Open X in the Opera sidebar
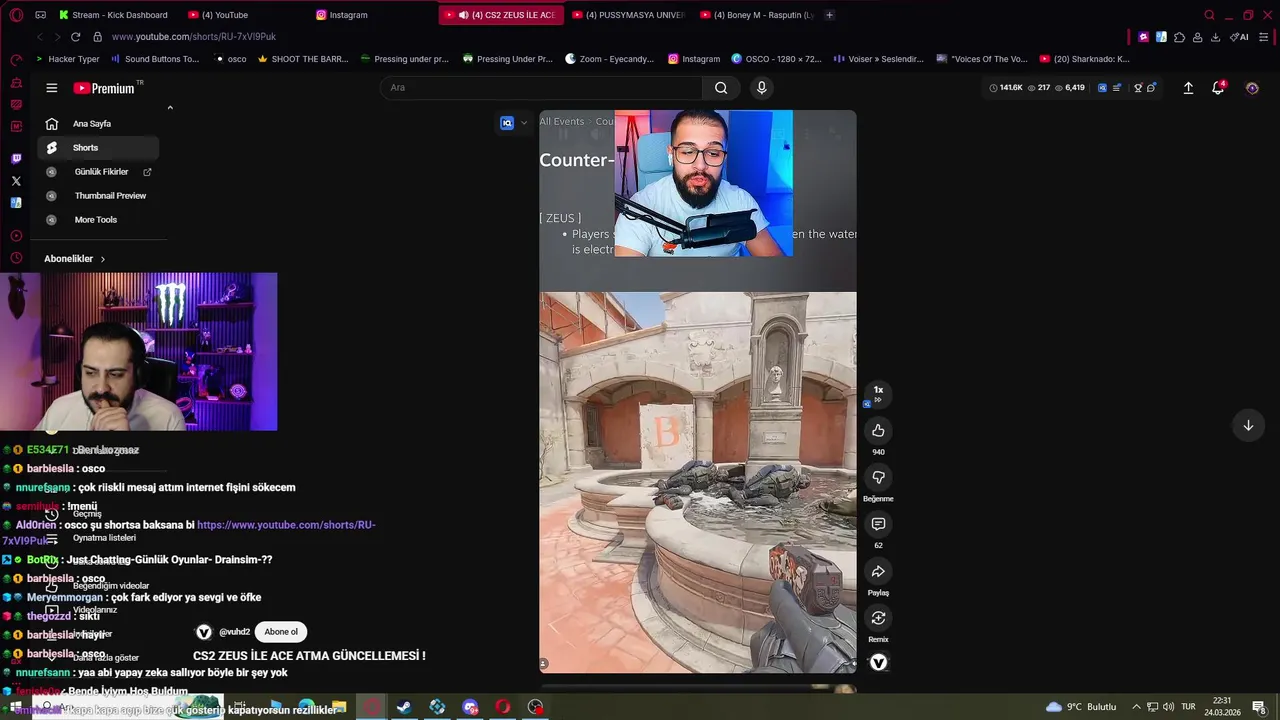 [16, 181]
